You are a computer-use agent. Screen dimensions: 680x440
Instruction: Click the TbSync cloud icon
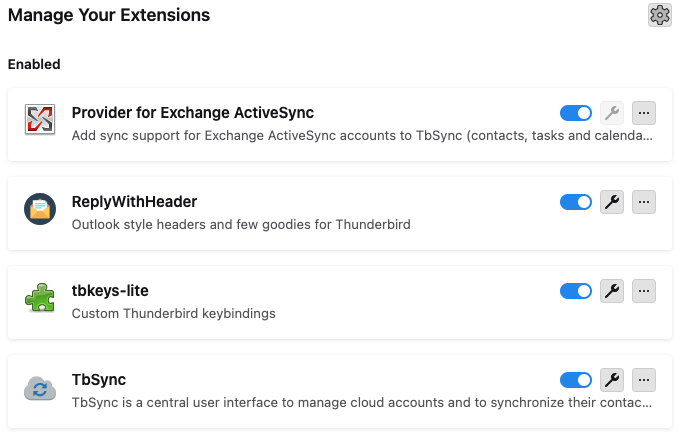pyautogui.click(x=40, y=387)
